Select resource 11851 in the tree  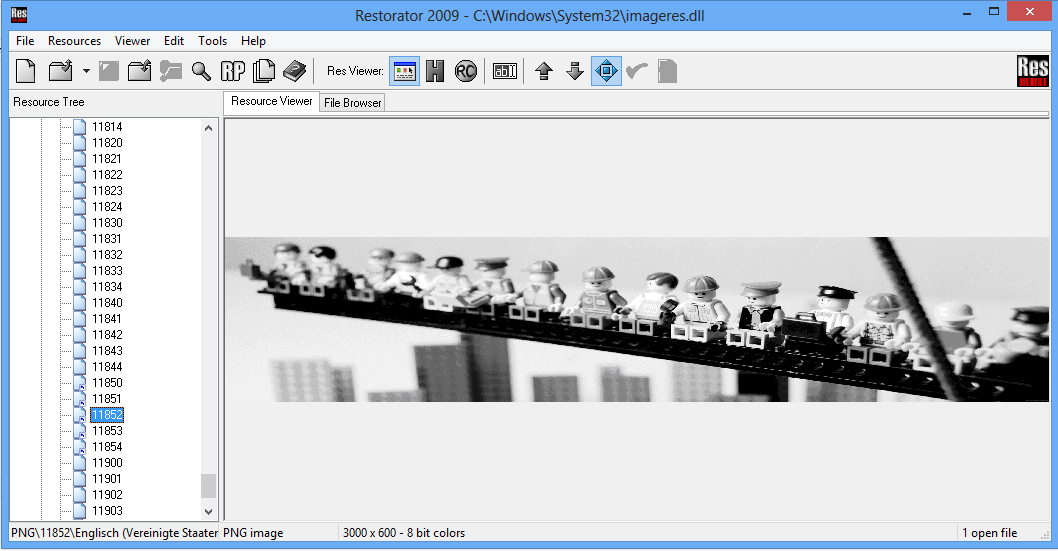click(107, 399)
